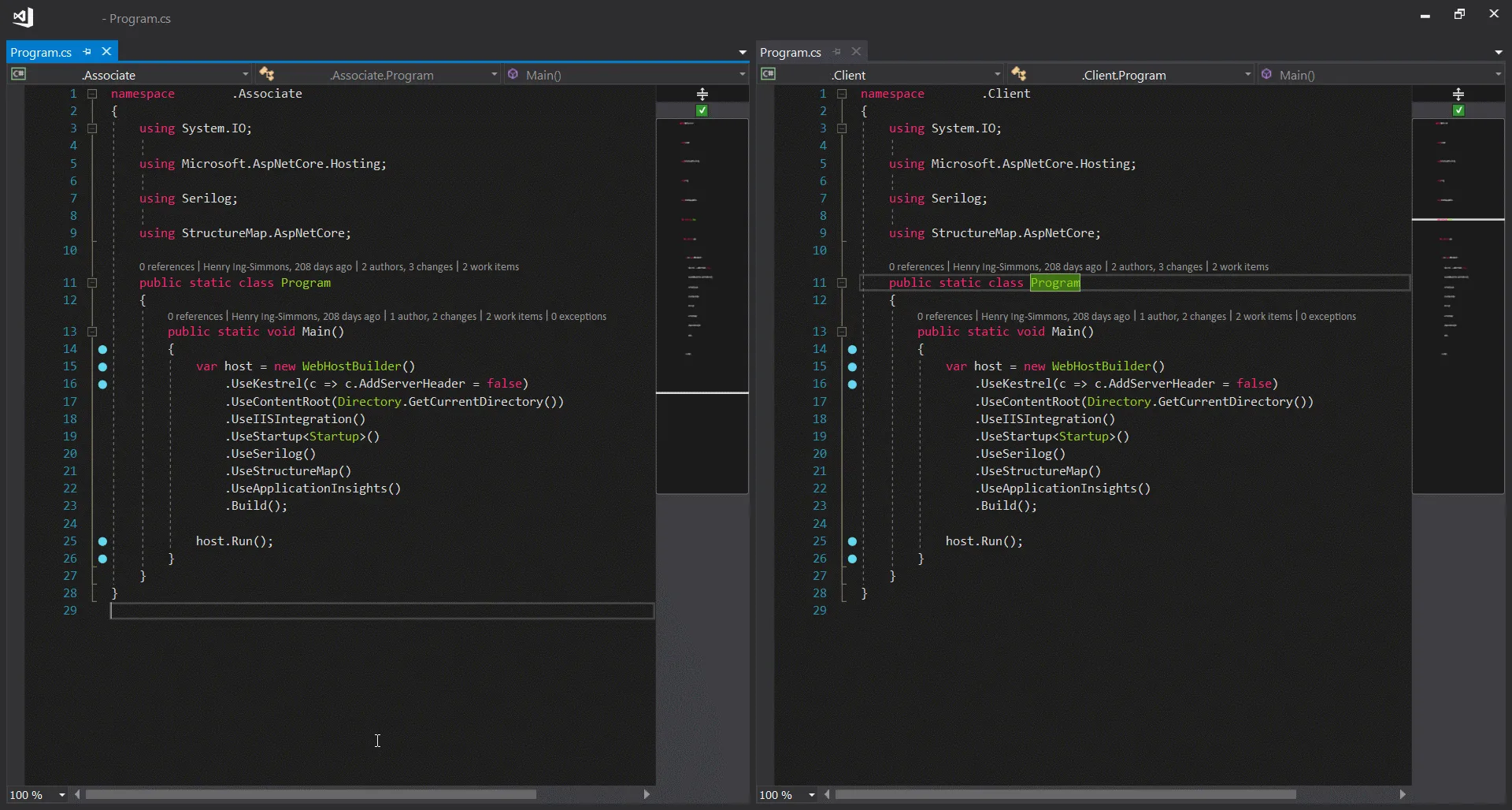Open the .Associate project dropdown
Screen dimensions: 1512x810
(245, 74)
